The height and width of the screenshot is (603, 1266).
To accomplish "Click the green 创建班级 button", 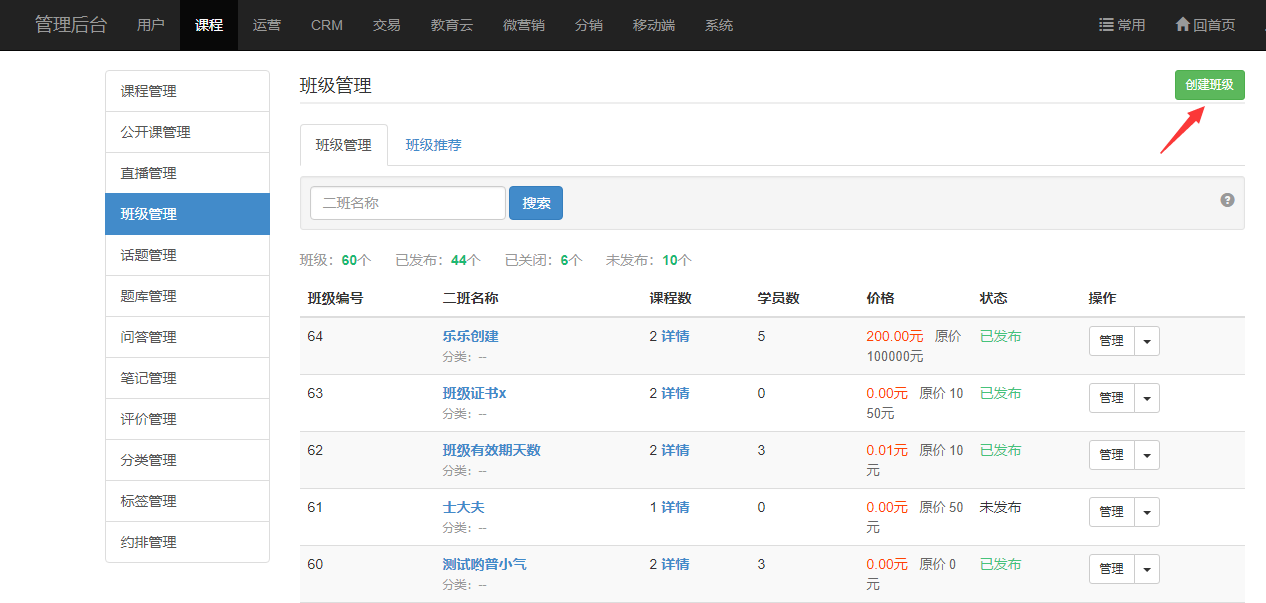I will [1209, 85].
